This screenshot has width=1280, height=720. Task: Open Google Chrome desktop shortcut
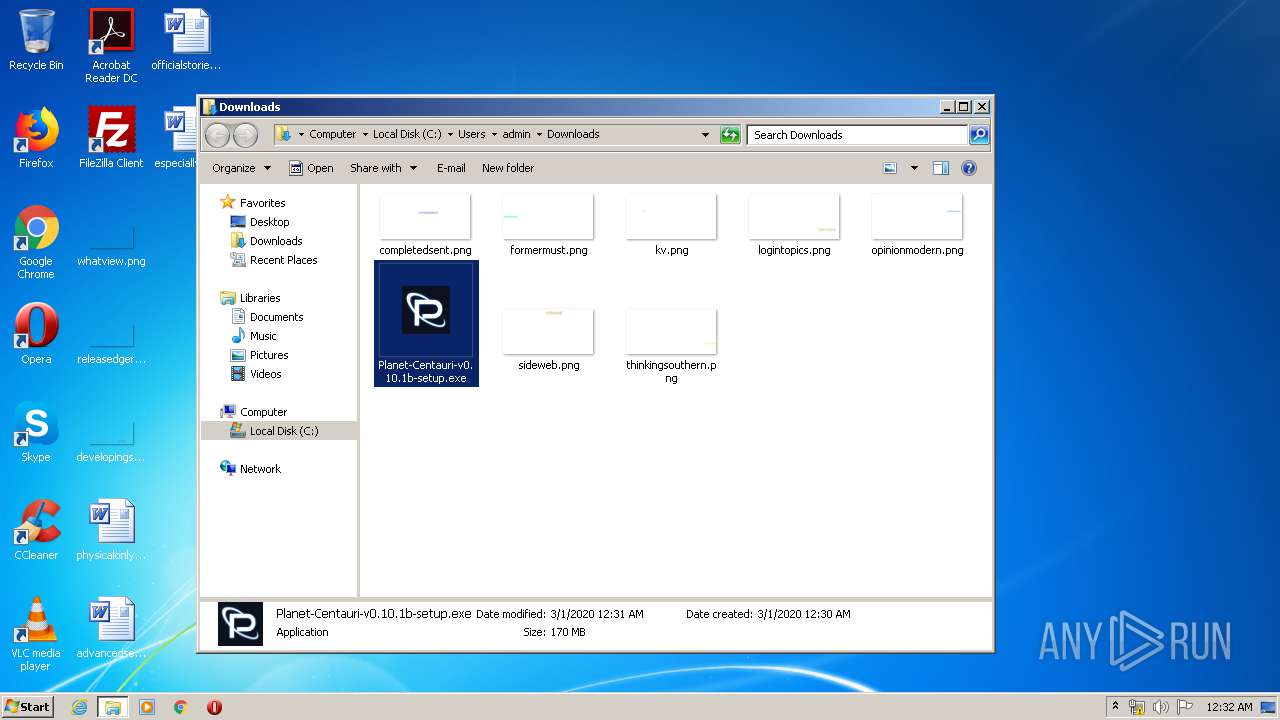[36, 242]
